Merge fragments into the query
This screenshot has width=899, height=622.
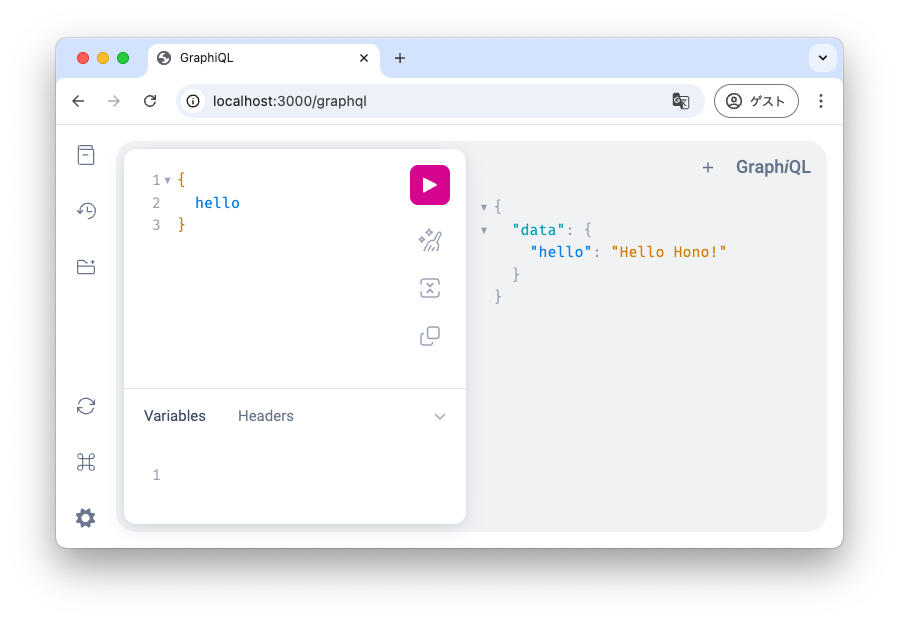coord(429,288)
